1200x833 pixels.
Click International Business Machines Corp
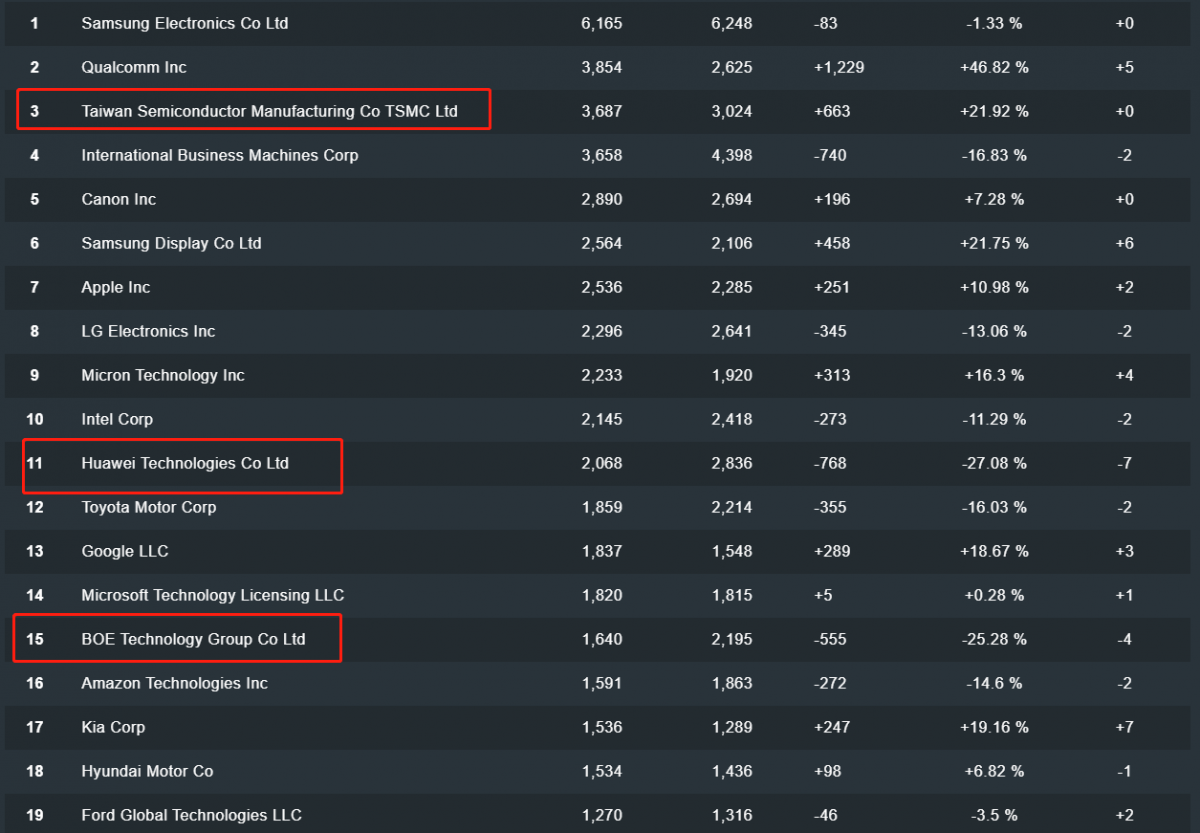pyautogui.click(x=220, y=155)
